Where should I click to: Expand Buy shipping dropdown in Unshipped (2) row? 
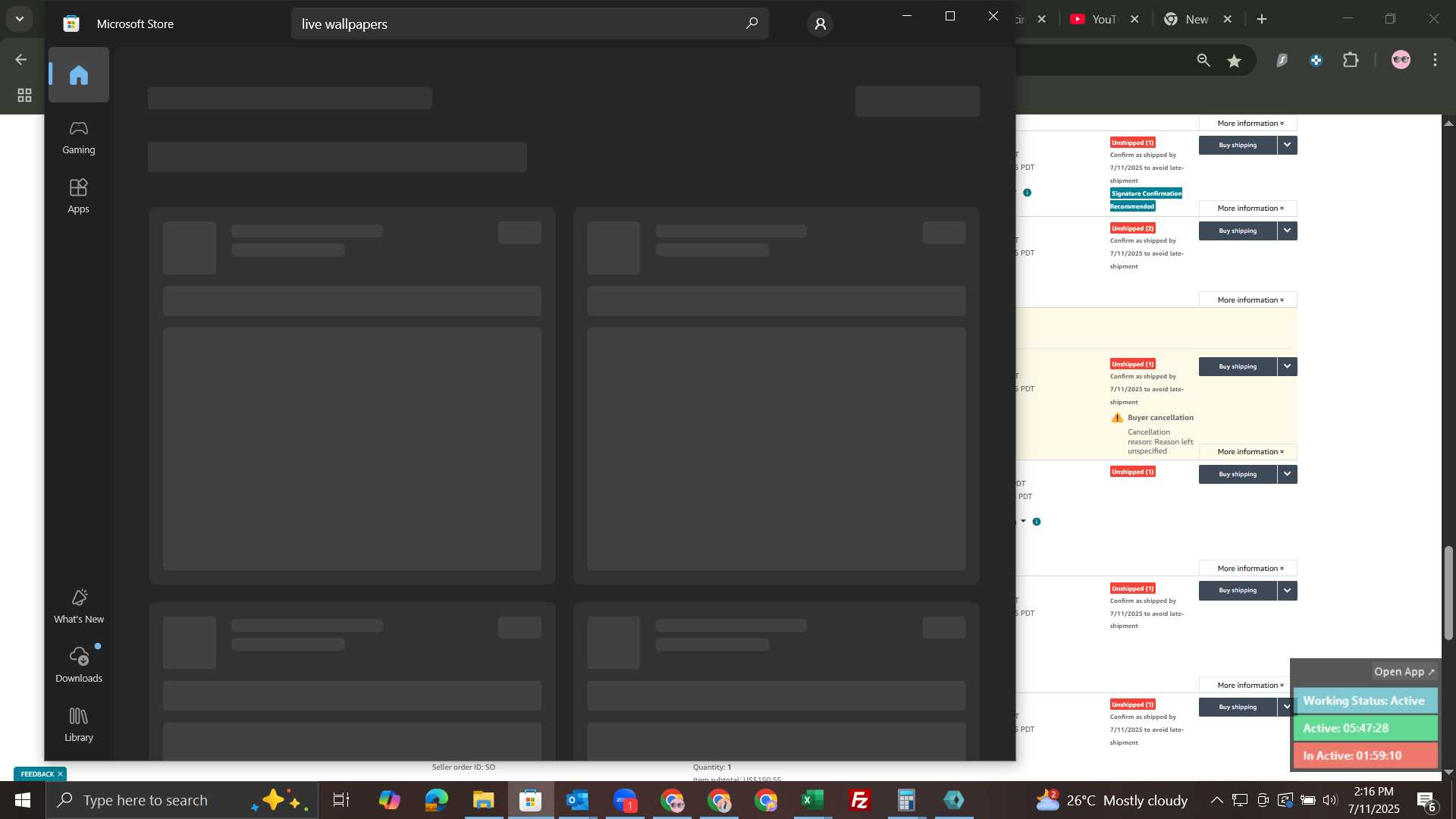(1287, 231)
